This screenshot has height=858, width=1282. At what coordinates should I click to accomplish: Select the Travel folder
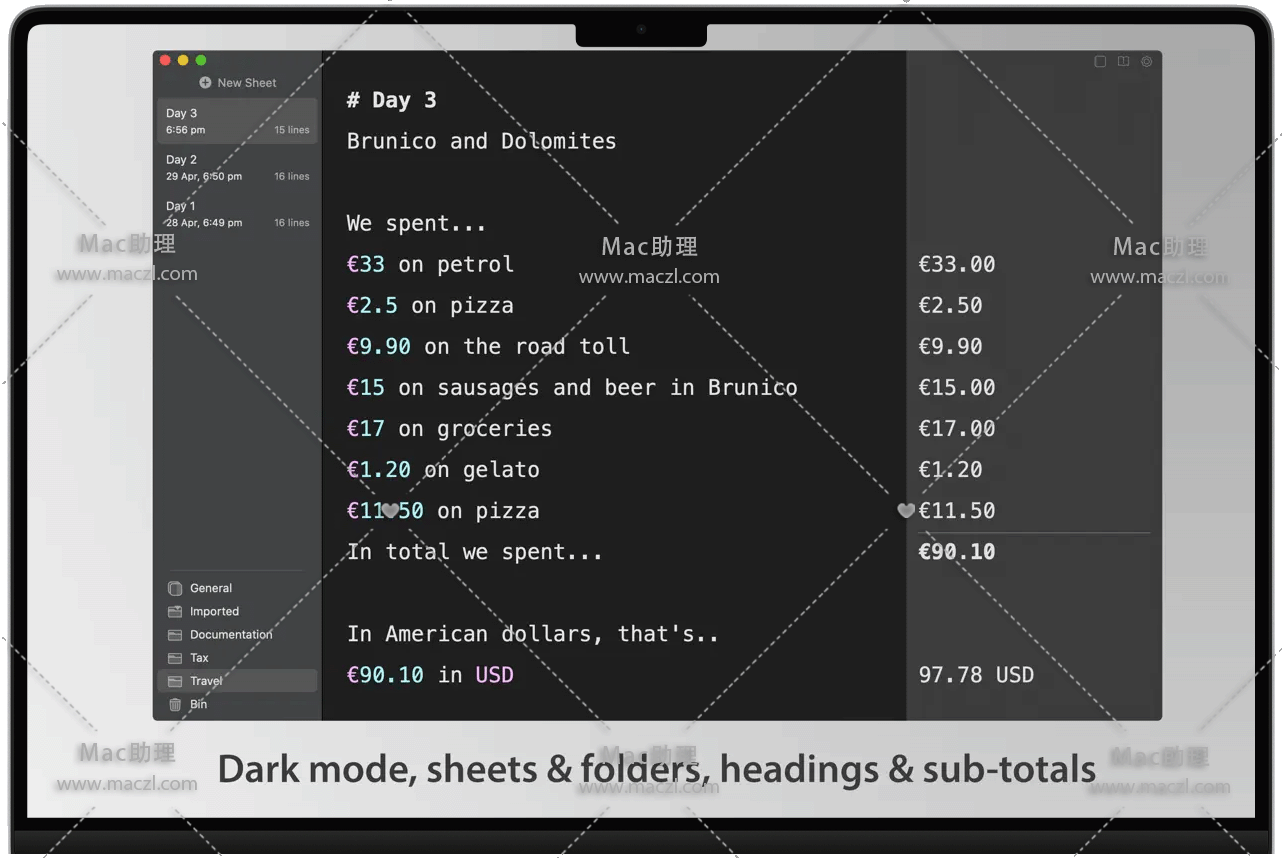point(237,681)
